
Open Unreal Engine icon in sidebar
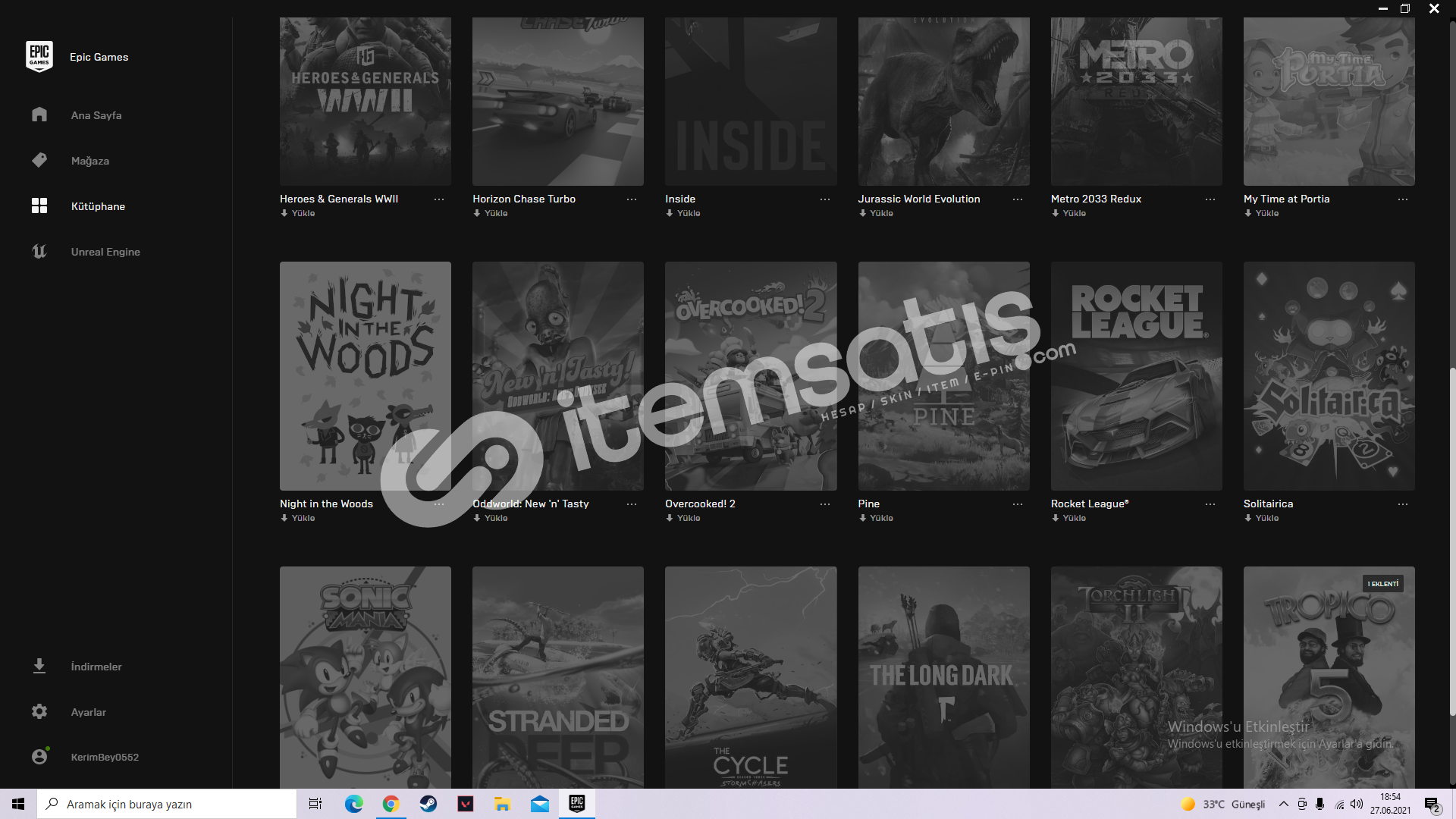tap(39, 251)
